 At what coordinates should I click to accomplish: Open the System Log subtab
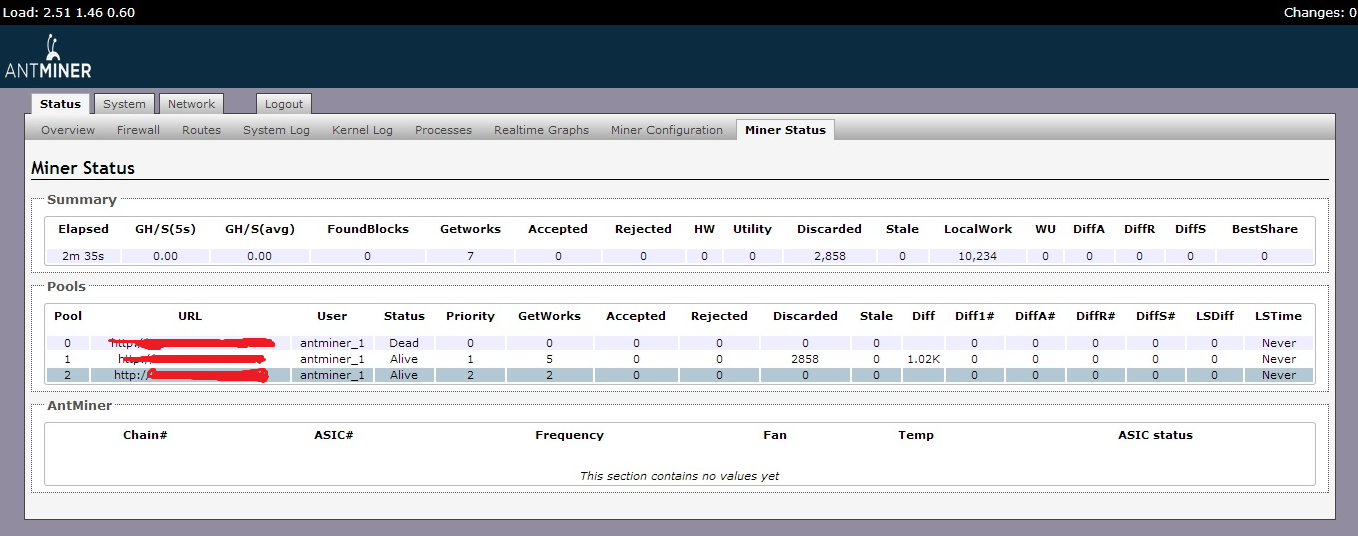pyautogui.click(x=276, y=130)
